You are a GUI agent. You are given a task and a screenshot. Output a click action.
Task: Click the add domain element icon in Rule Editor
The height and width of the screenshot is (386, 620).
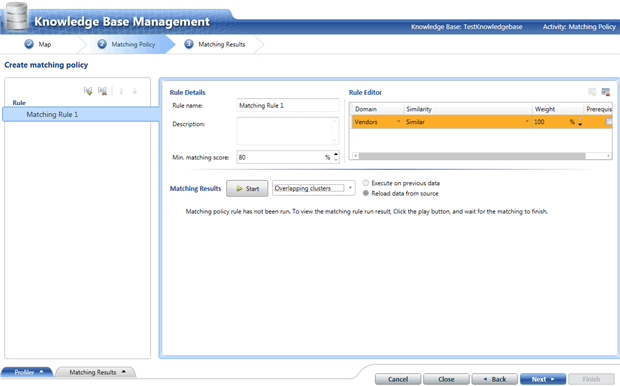[x=592, y=92]
